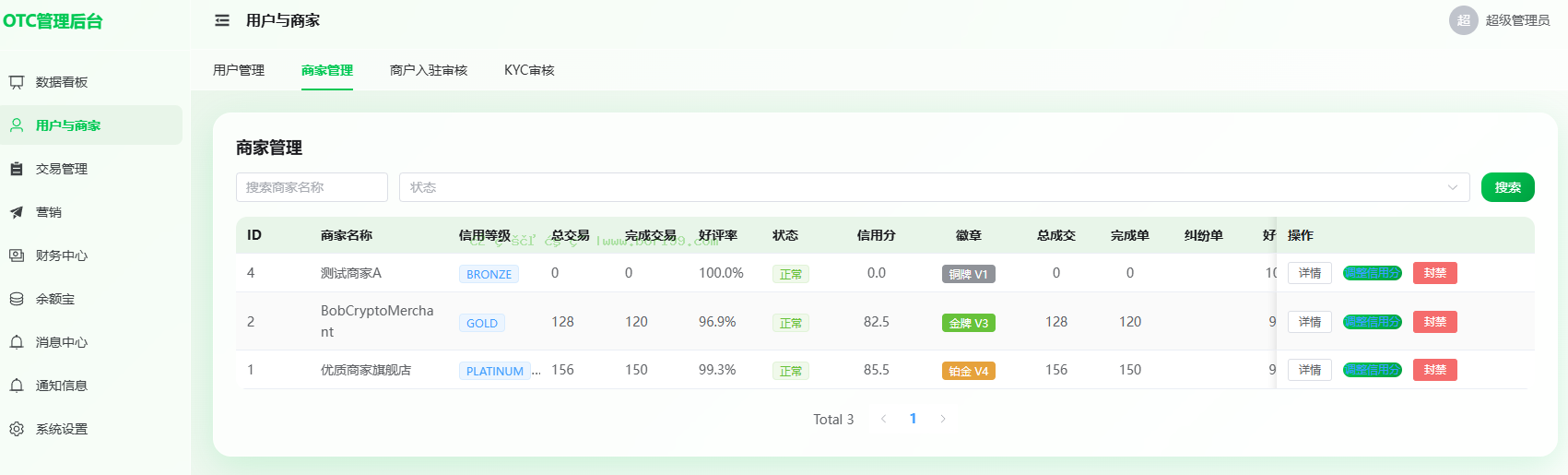Click the GOLD credit level tag
1568x475 pixels.
pos(482,323)
